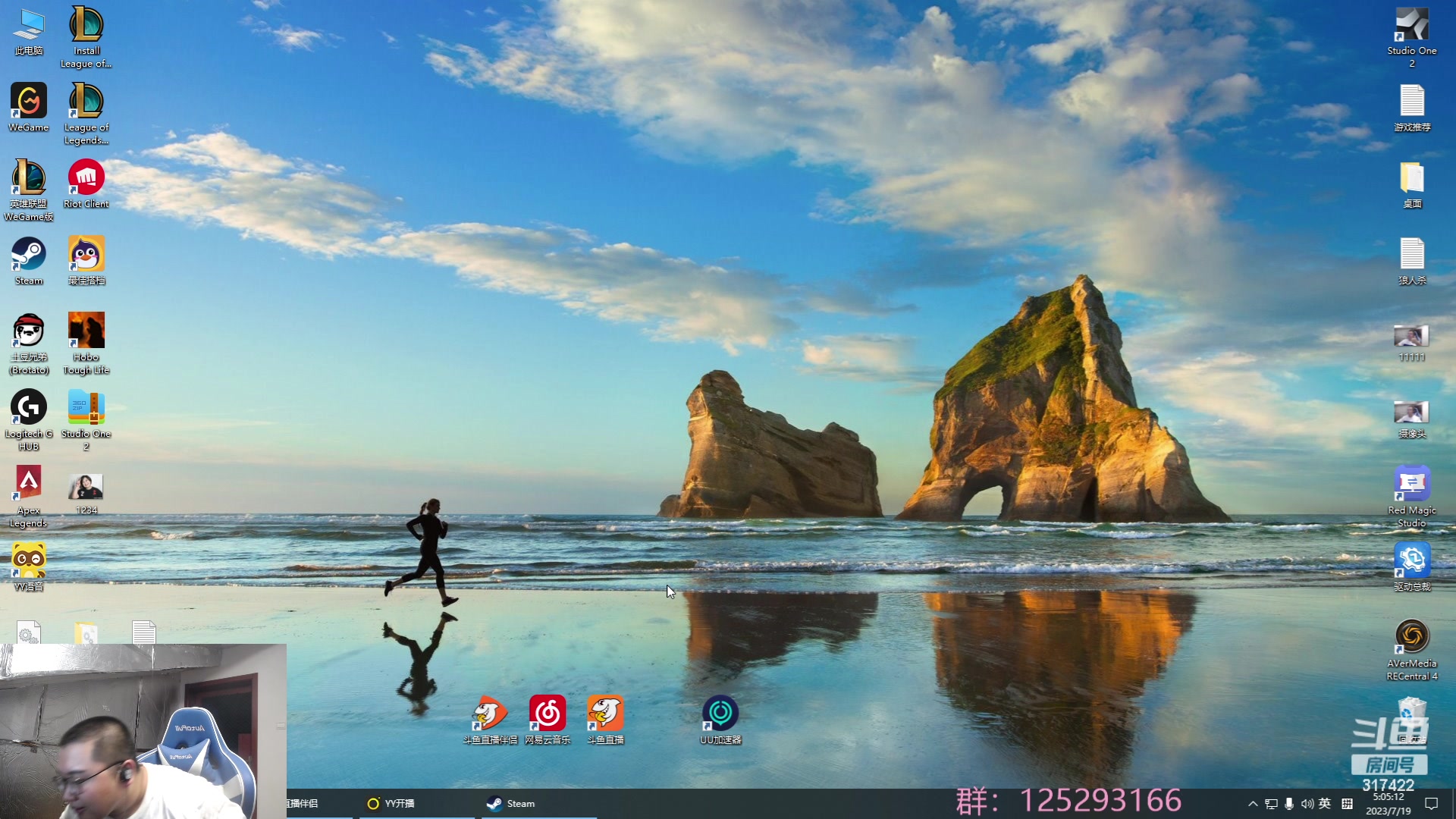The image size is (1456, 819).
Task: Toggle the 英 input language indicator
Action: 1325,804
